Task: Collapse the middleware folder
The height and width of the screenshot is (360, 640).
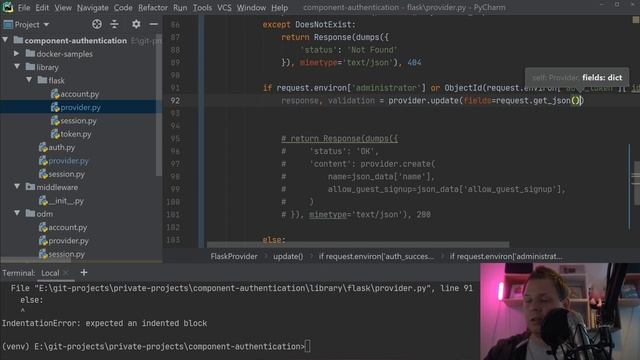Action: point(17,187)
